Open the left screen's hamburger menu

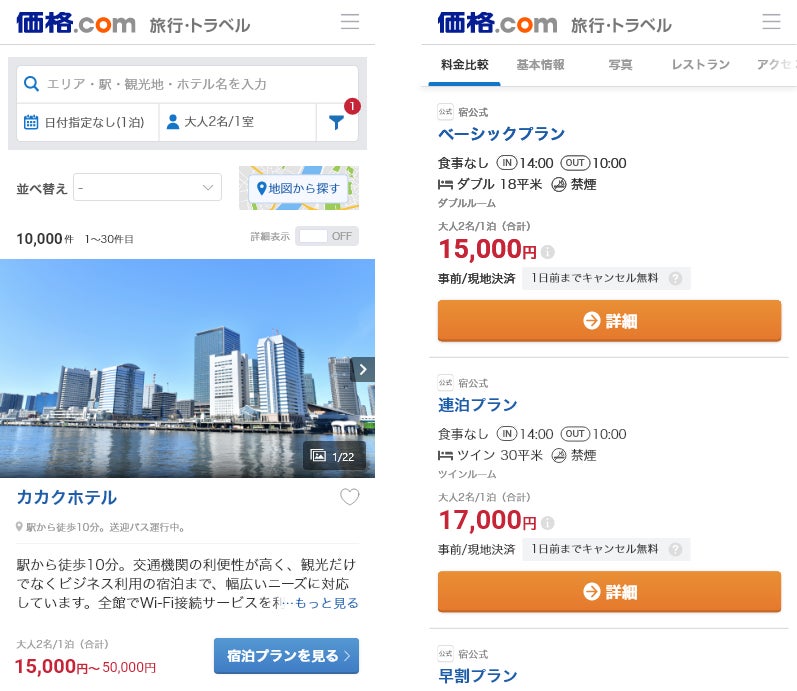point(349,22)
